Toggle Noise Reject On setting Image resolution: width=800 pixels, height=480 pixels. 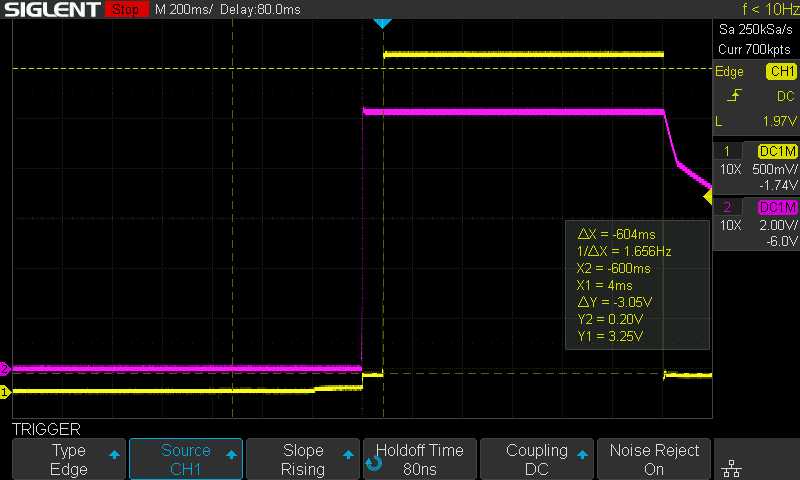point(654,460)
